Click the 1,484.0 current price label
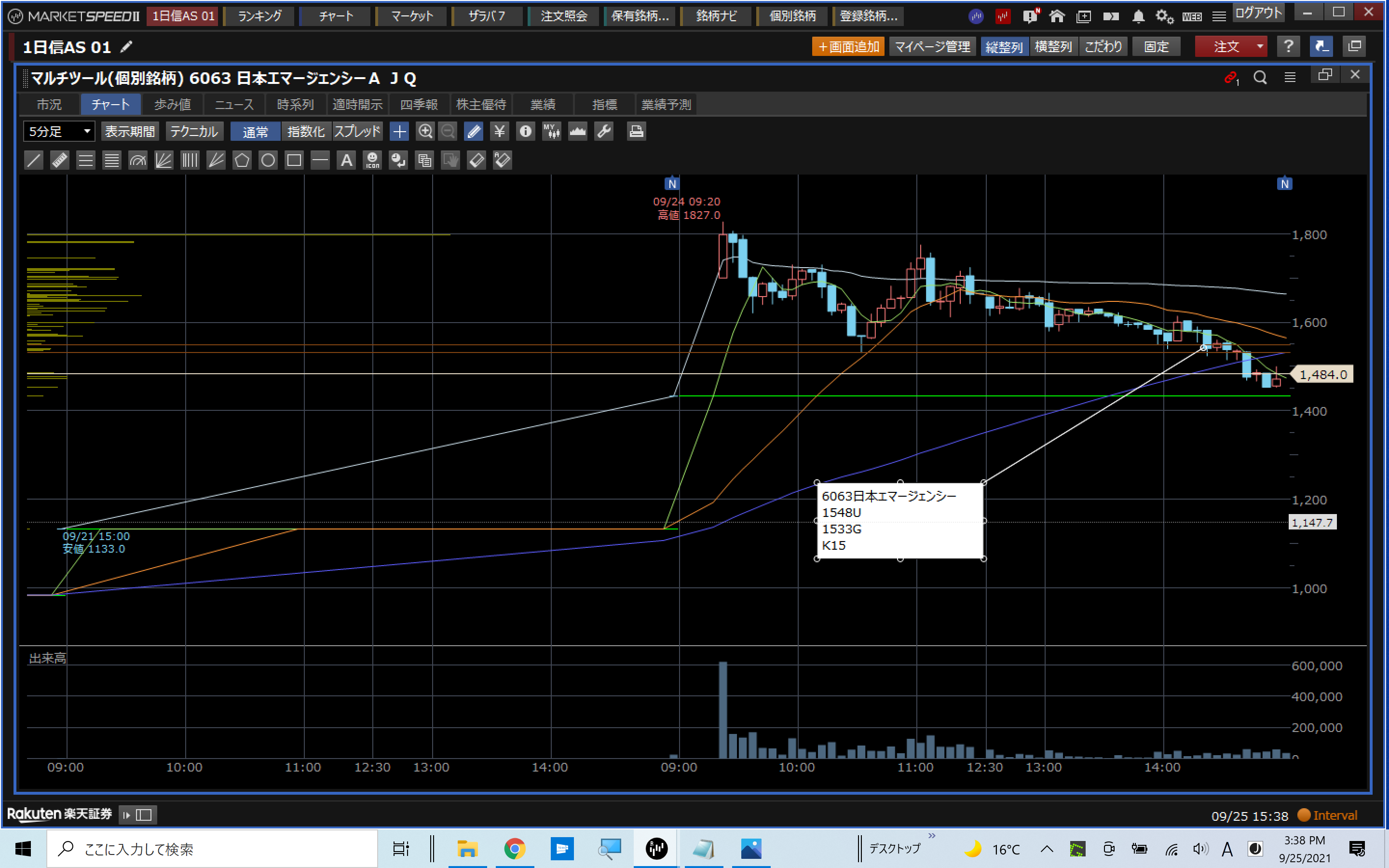 pos(1322,374)
